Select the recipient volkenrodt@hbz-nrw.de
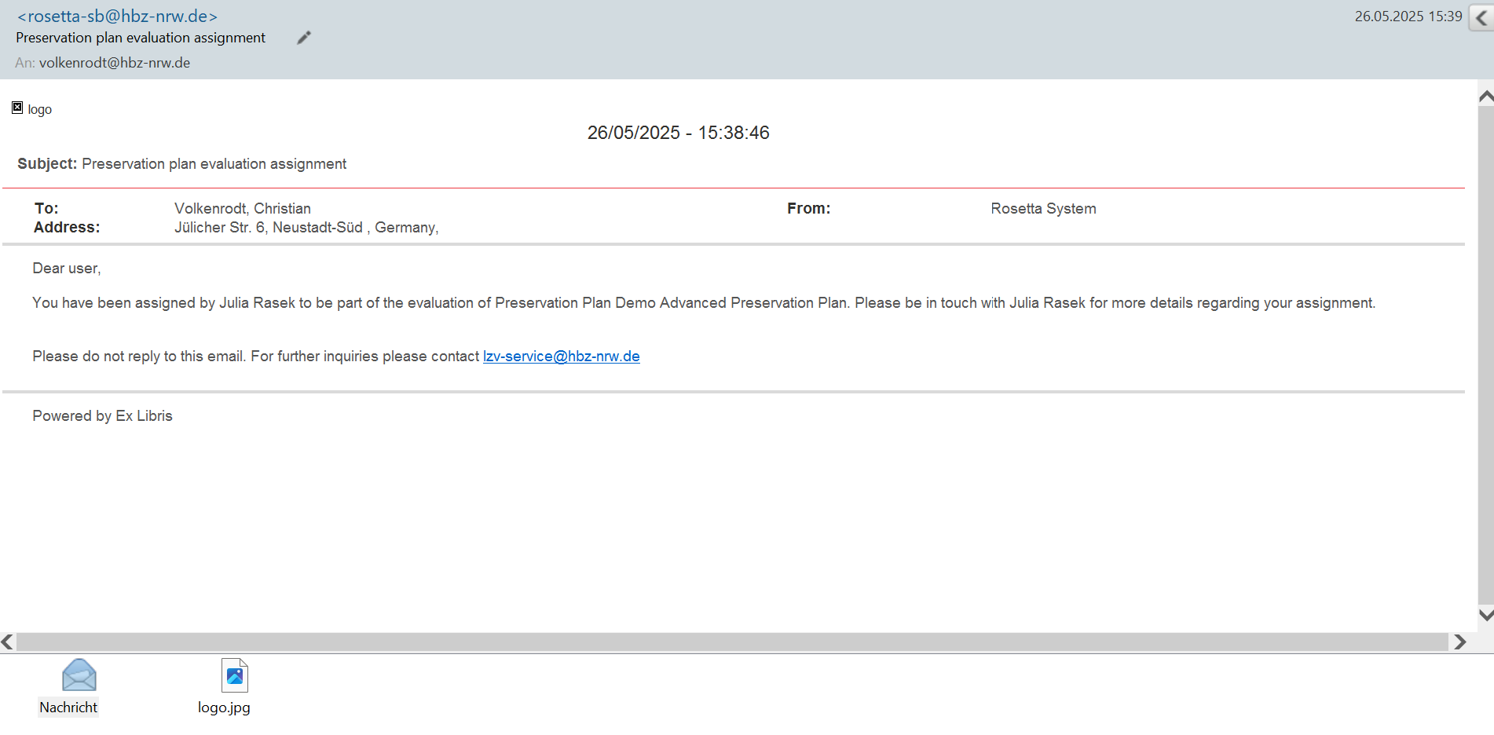1494x735 pixels. [114, 63]
